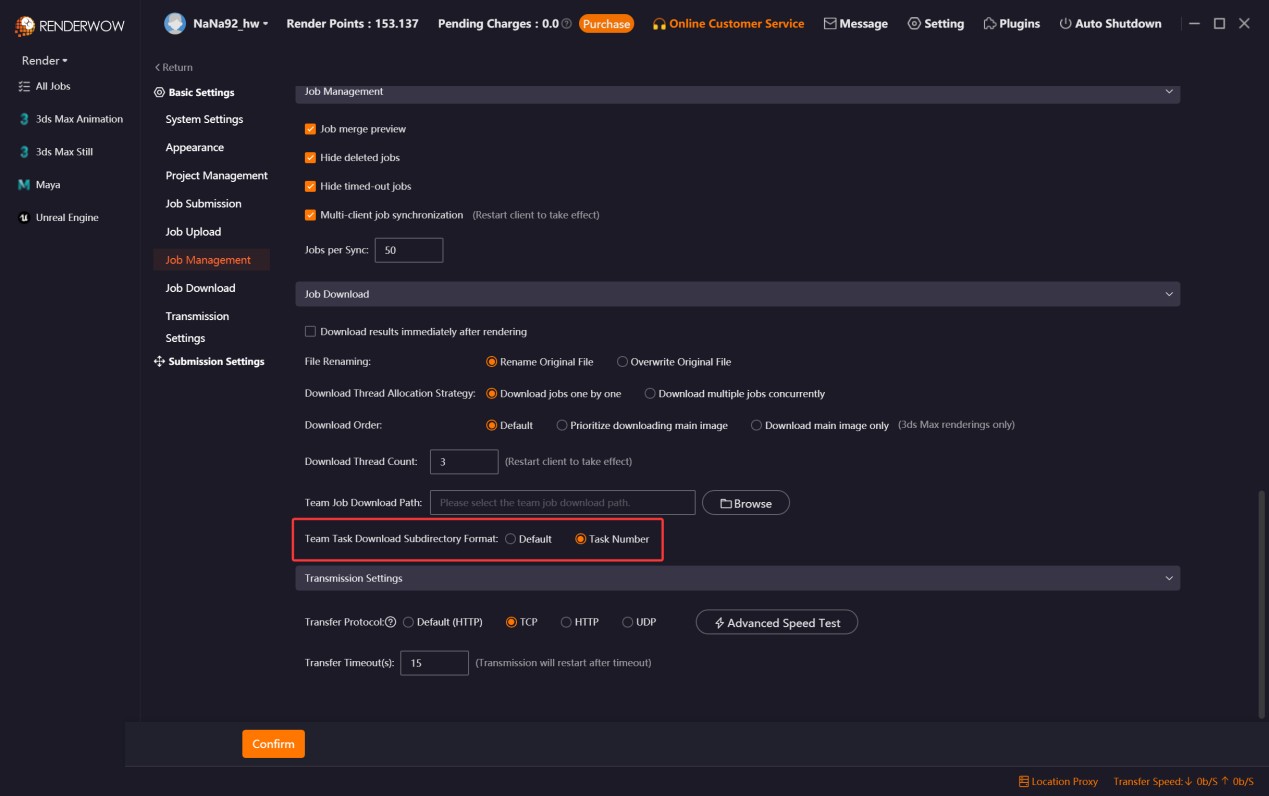Select Download main image only
The image size is (1269, 796).
pos(756,425)
